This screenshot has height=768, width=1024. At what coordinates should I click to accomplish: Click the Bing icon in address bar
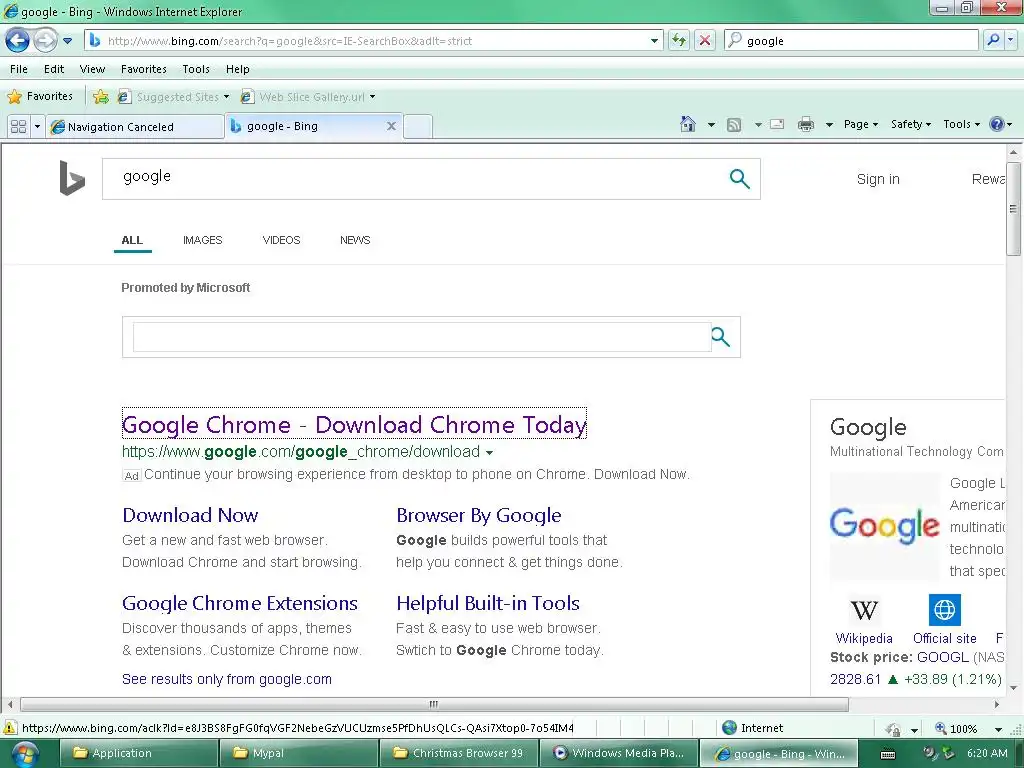95,40
